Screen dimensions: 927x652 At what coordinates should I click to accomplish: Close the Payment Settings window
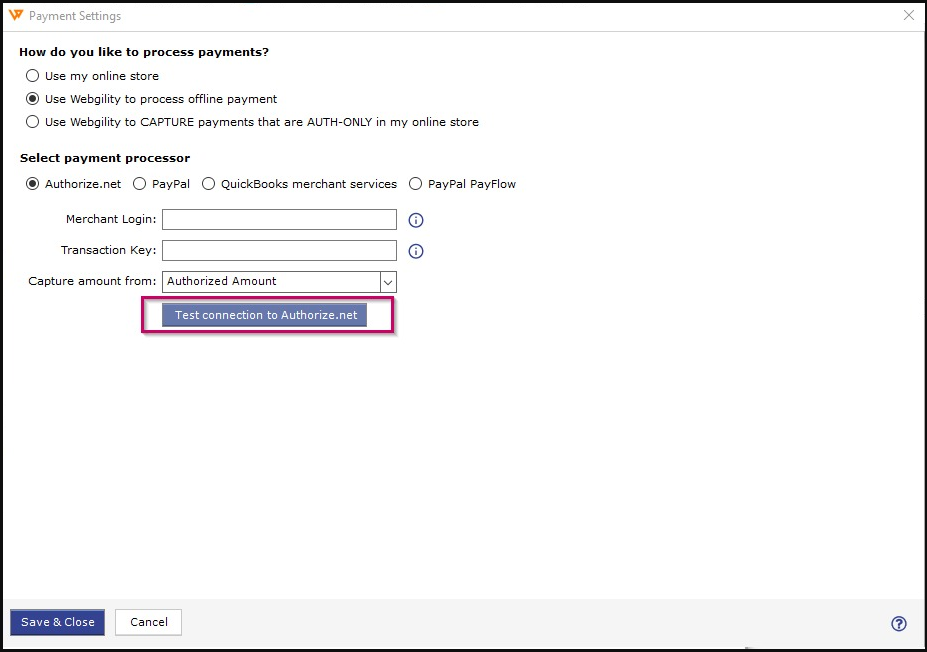pos(908,16)
